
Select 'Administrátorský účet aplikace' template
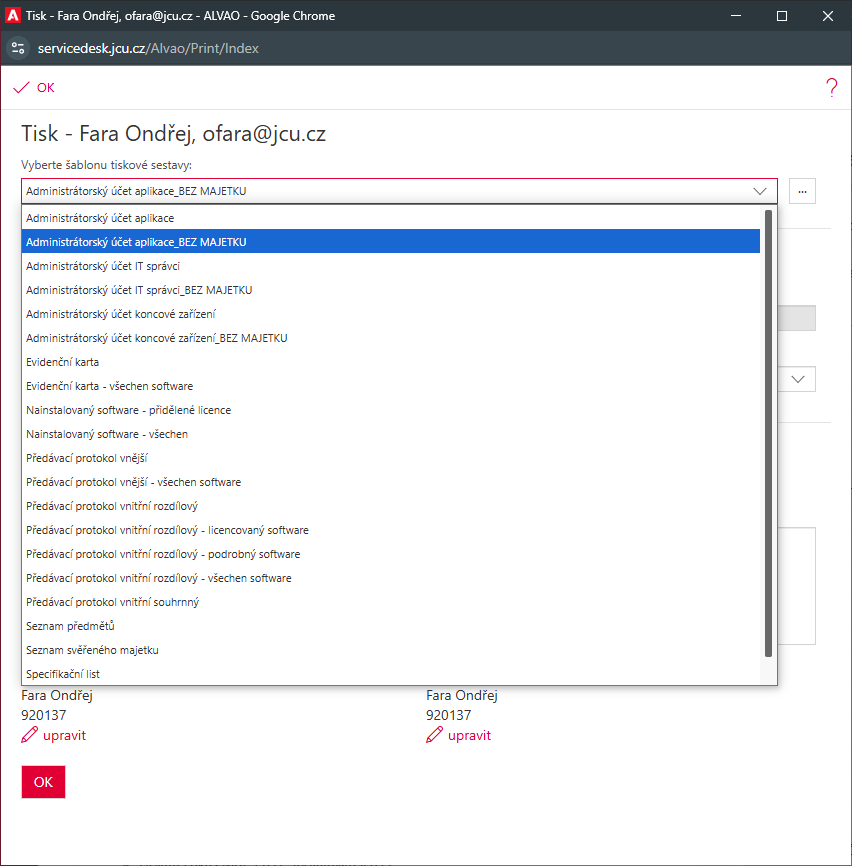(100, 218)
